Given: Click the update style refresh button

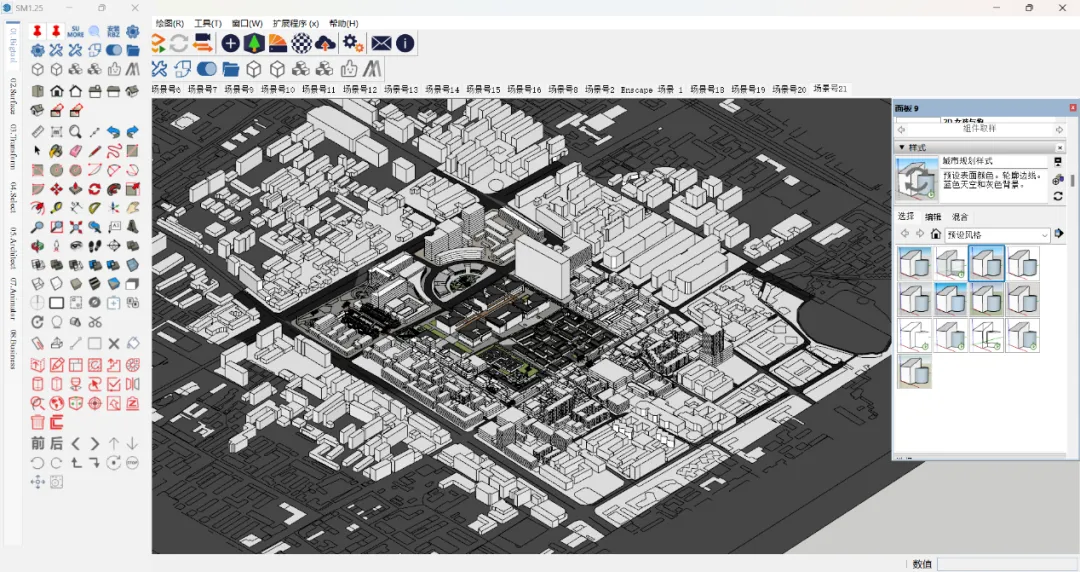Looking at the screenshot, I should [1058, 196].
